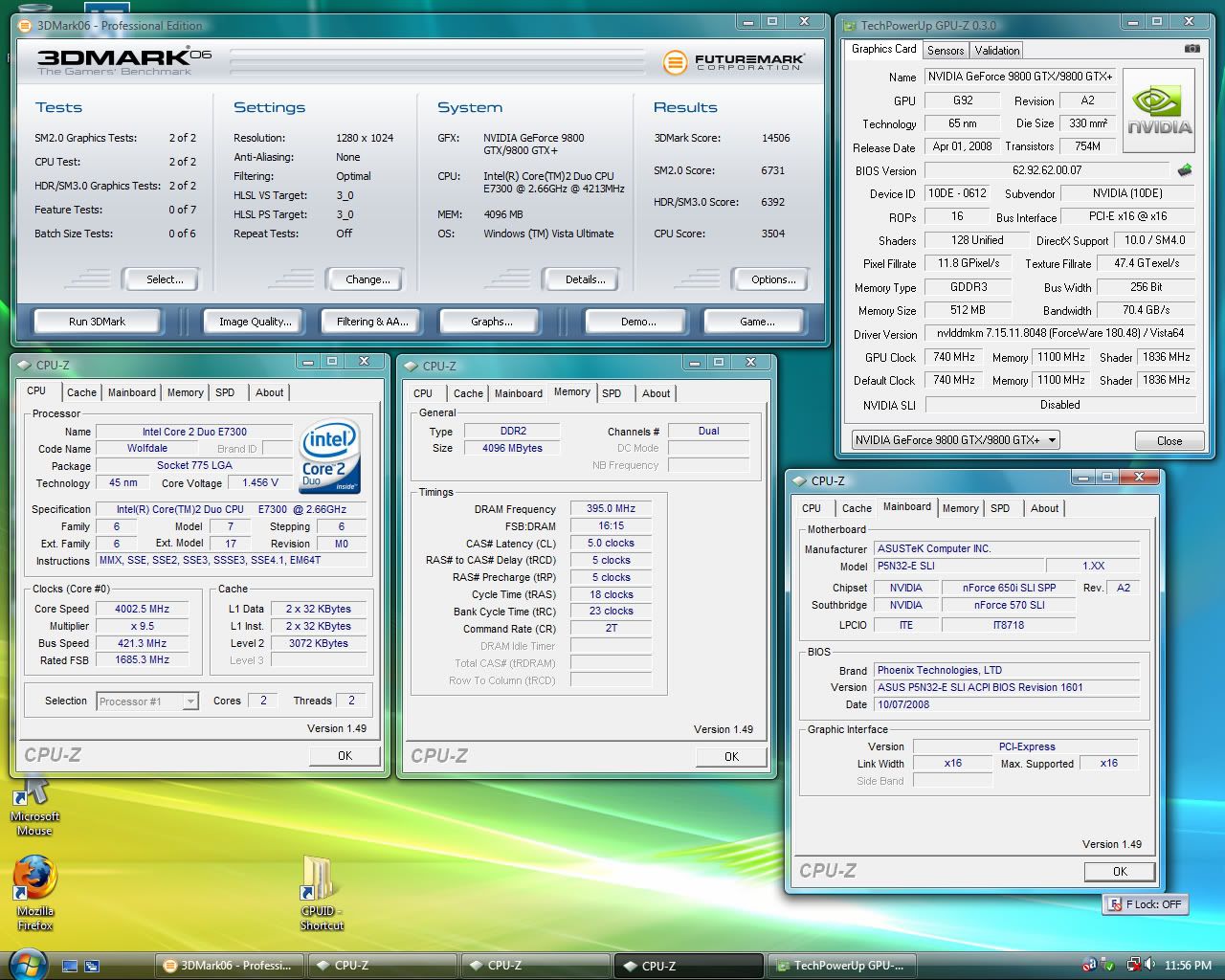Click the Futuremark Corporation logo
1225x980 pixels.
pos(734,63)
